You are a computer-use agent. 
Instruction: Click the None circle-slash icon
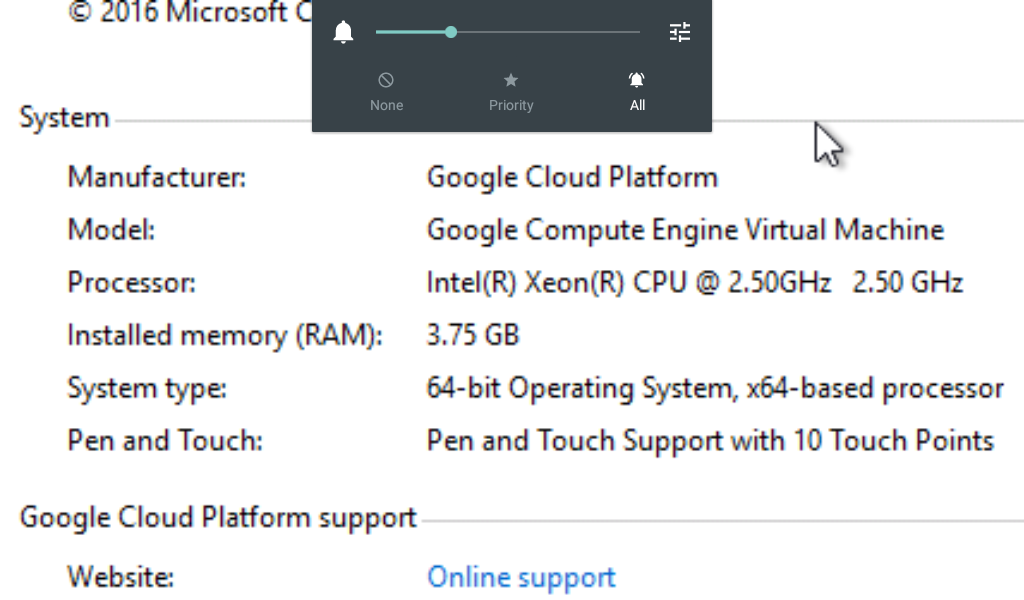(386, 80)
